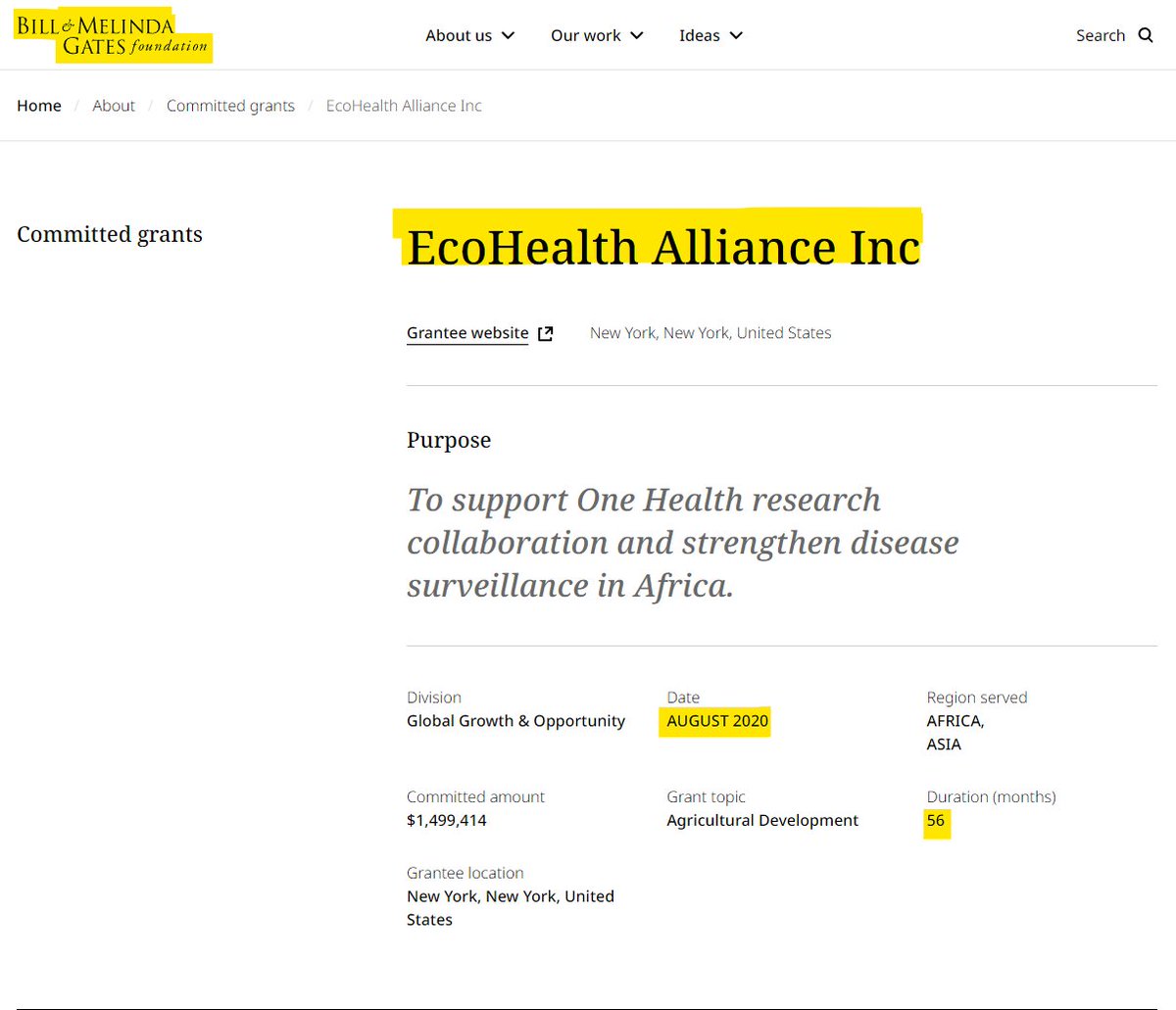Go to About breadcrumb link
This screenshot has height=1010, width=1176.
[114, 106]
